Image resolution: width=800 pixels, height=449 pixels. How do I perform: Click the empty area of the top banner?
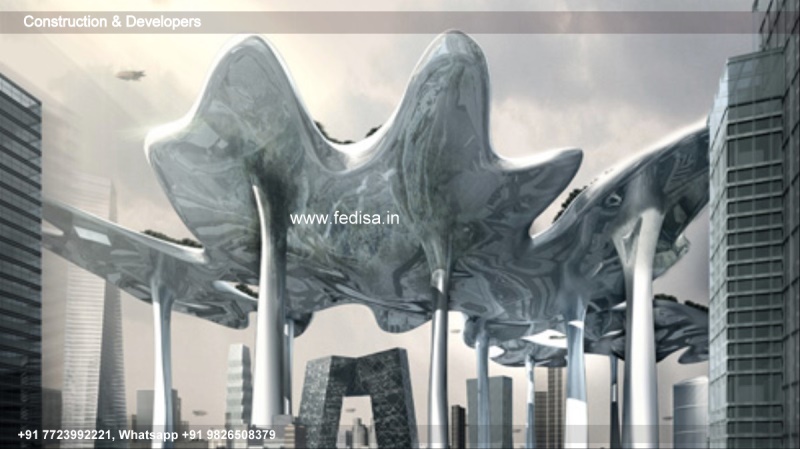pos(480,21)
